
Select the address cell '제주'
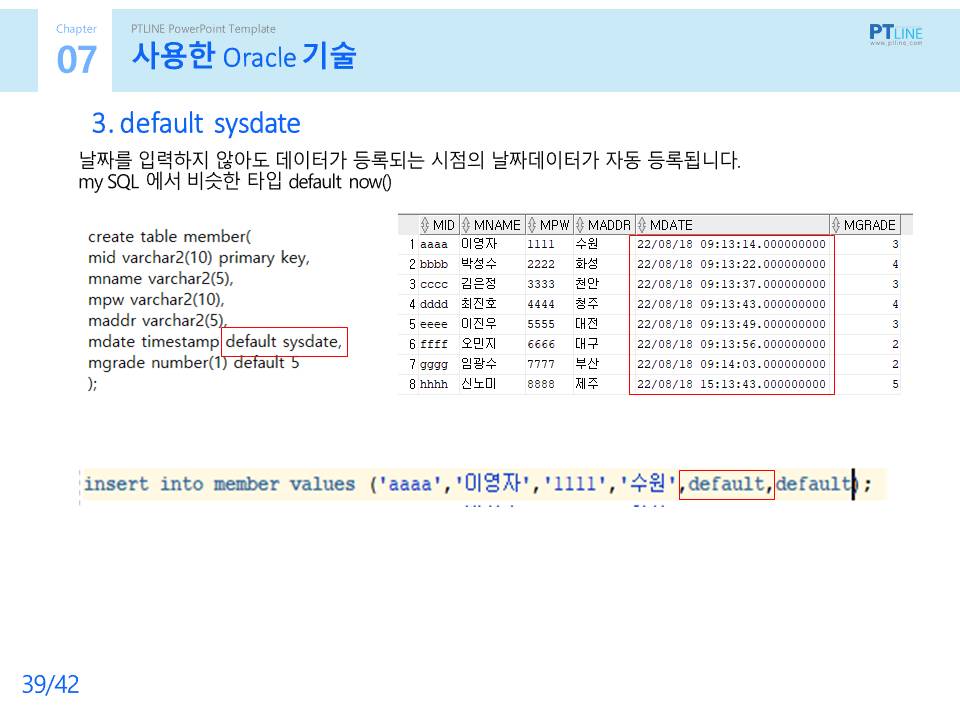[587, 384]
